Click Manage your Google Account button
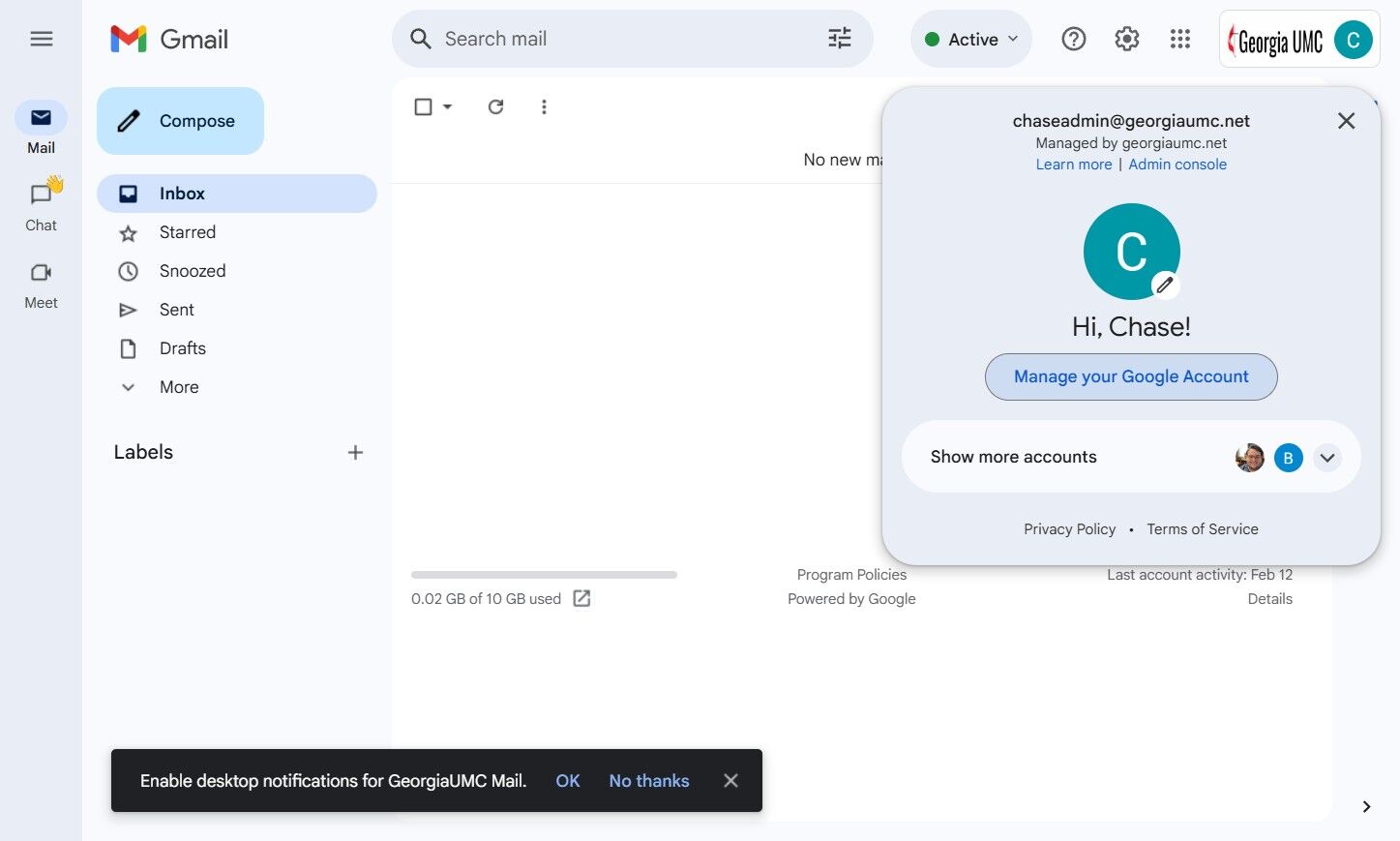 tap(1131, 376)
